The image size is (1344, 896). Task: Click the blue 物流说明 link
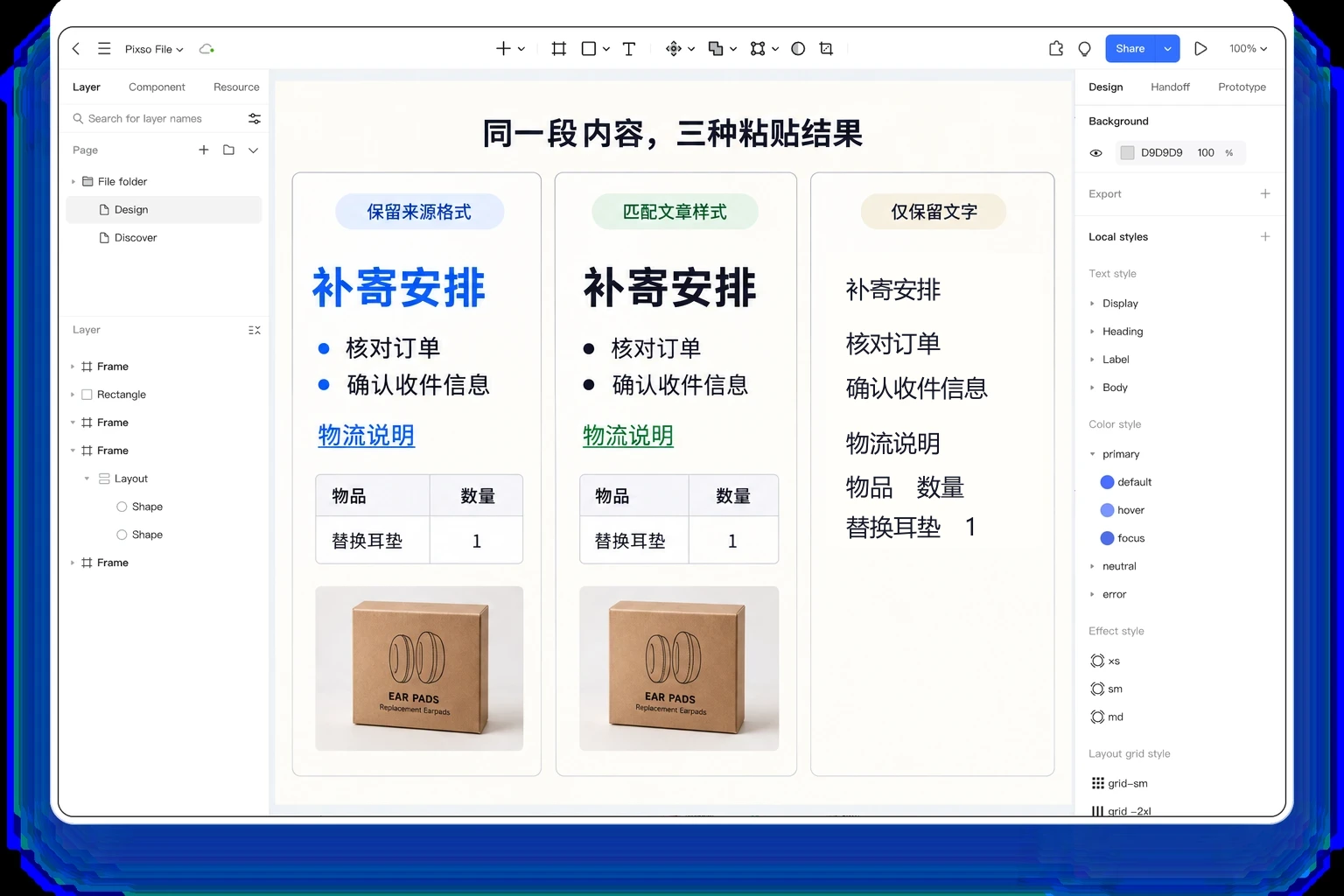[367, 436]
